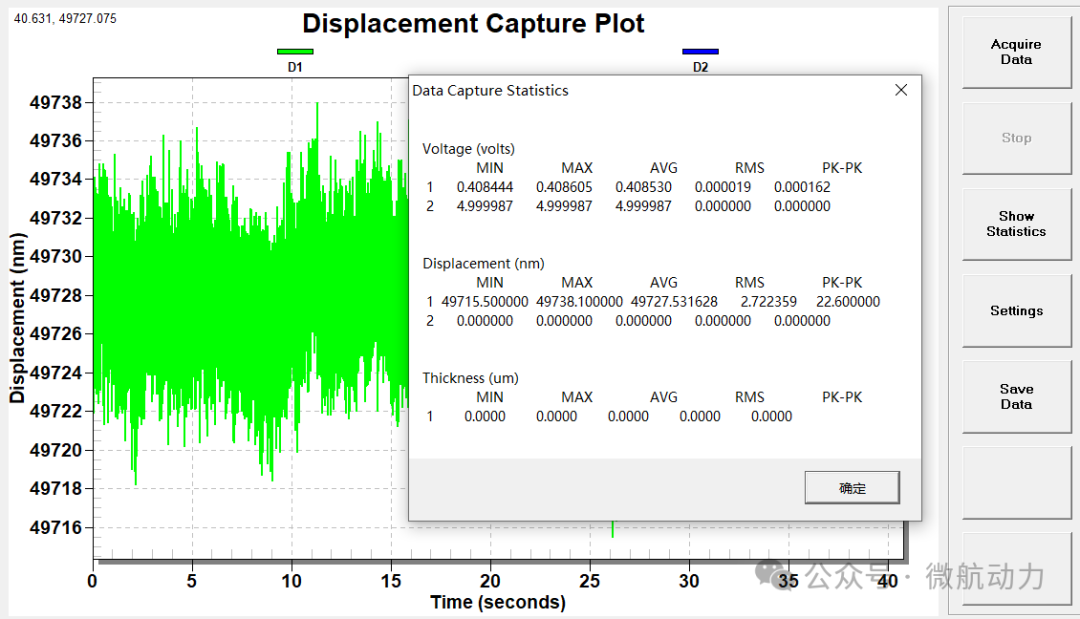Select voltage PK-PK value 0.000162

click(x=802, y=187)
